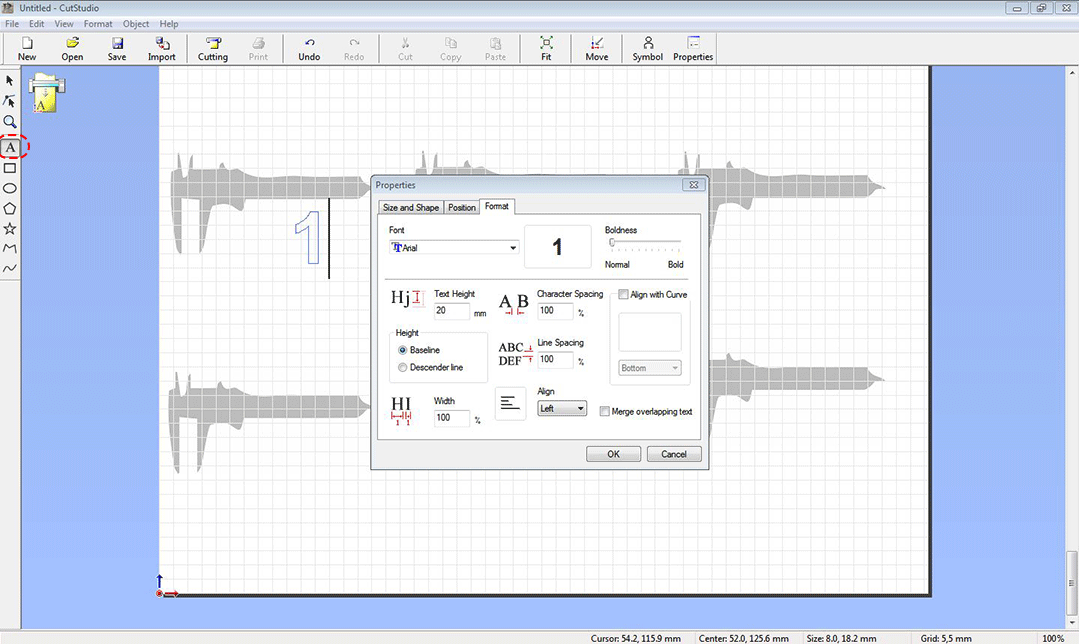Click the Cursor coordinates status entry
1079x644 pixels.
635,638
